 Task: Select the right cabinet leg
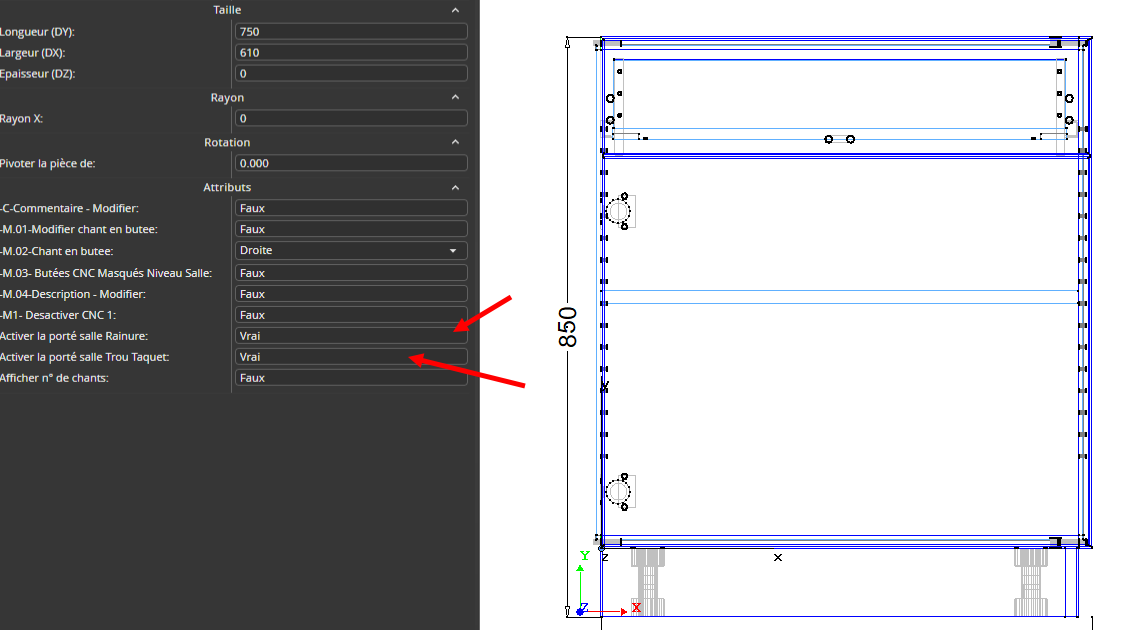click(x=1032, y=580)
